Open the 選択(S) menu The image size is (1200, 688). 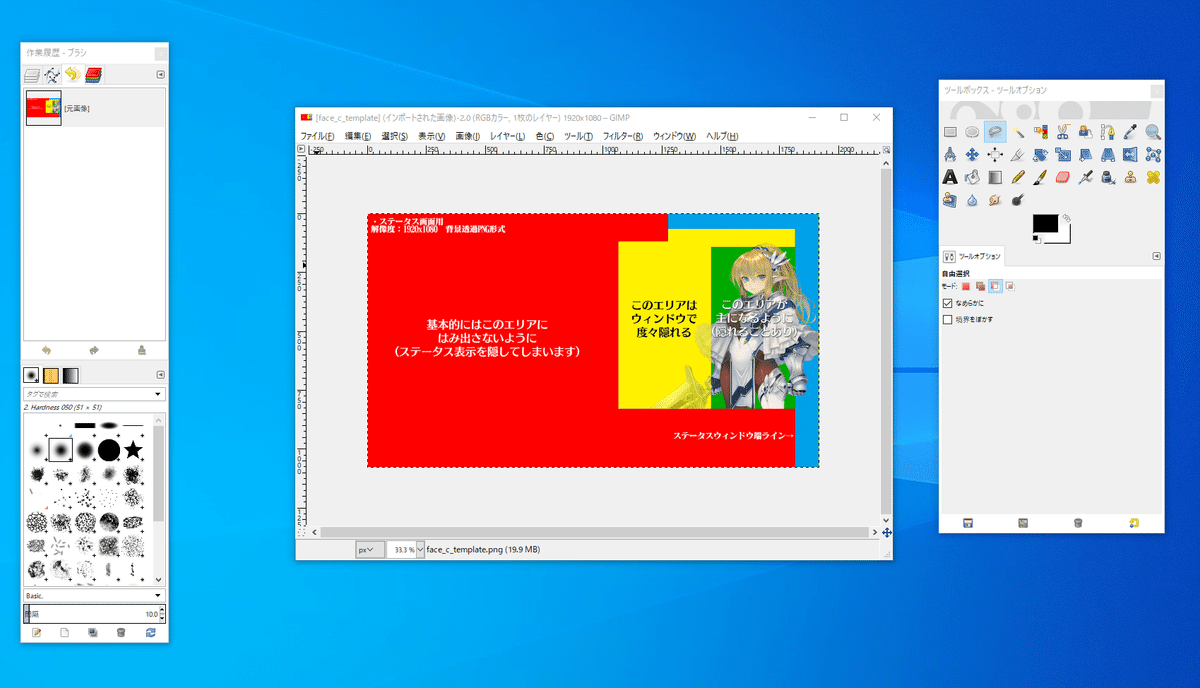tap(395, 136)
